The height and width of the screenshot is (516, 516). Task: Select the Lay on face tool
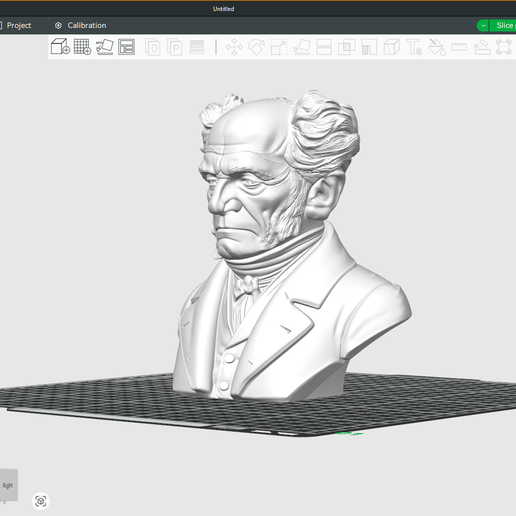click(x=302, y=47)
